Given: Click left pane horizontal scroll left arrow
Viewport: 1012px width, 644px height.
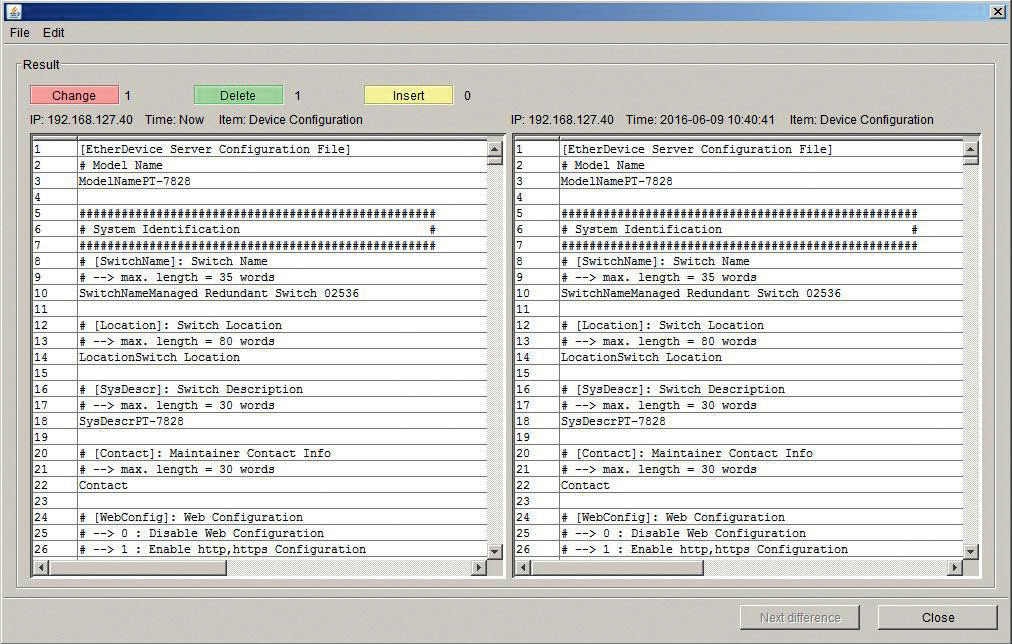Looking at the screenshot, I should [40, 568].
